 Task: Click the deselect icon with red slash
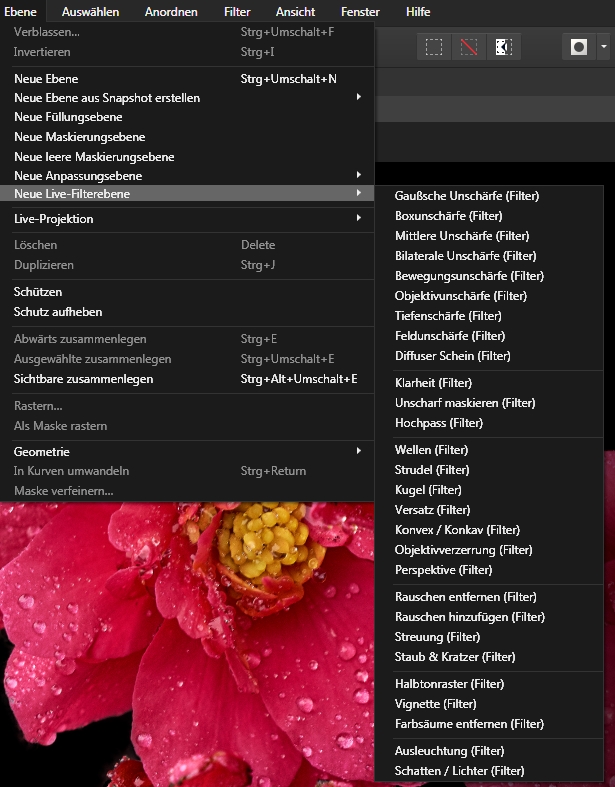click(469, 47)
